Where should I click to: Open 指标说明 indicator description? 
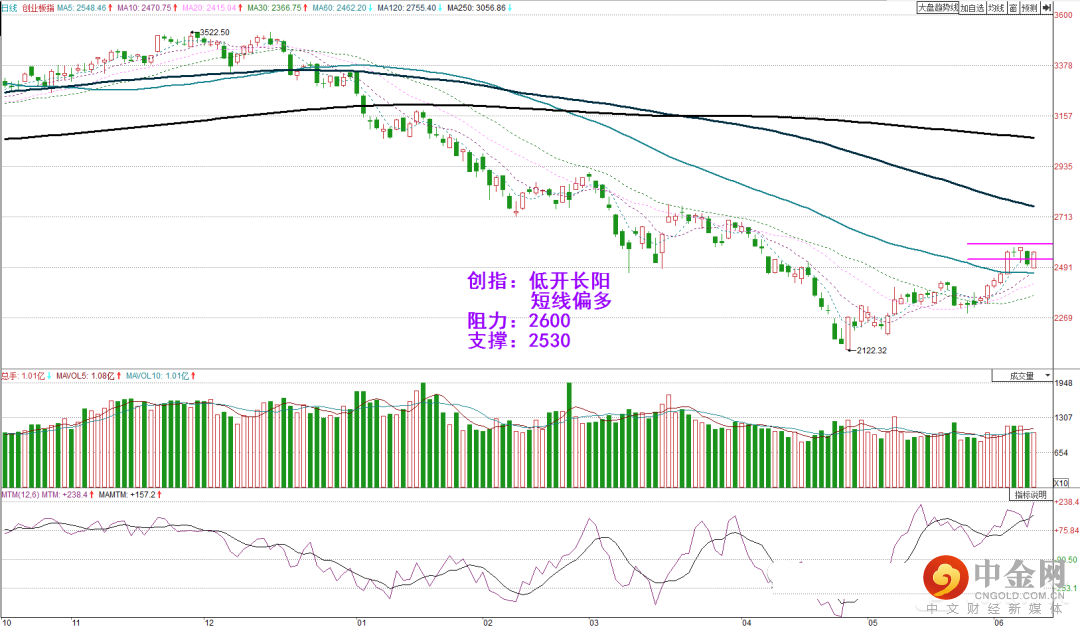pos(1031,495)
